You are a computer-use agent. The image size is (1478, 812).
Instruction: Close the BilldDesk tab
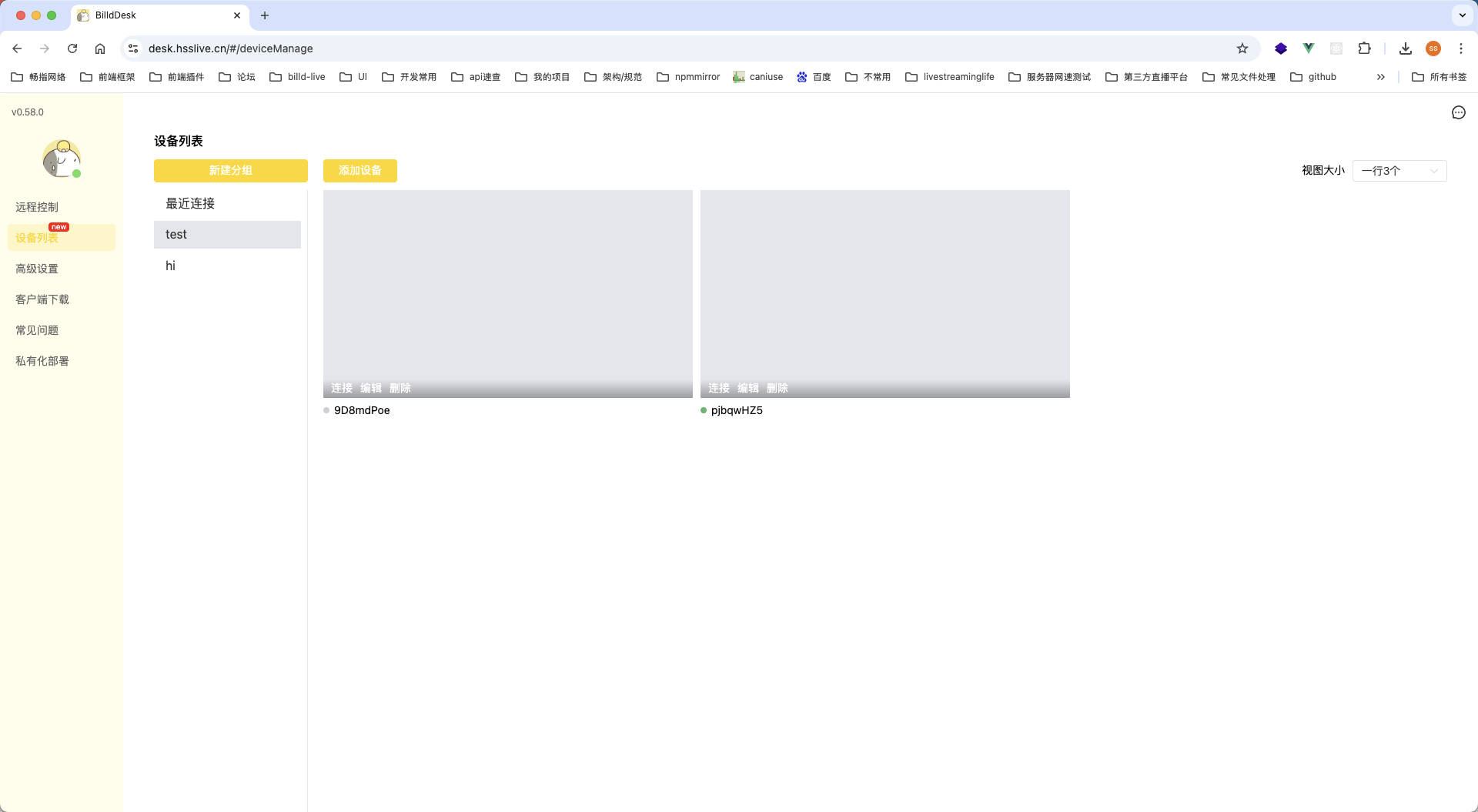[237, 15]
